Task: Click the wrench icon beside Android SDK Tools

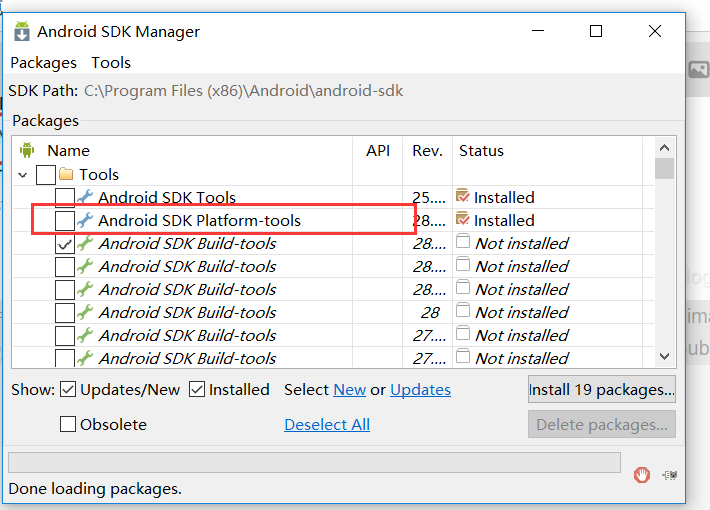Action: 85,197
